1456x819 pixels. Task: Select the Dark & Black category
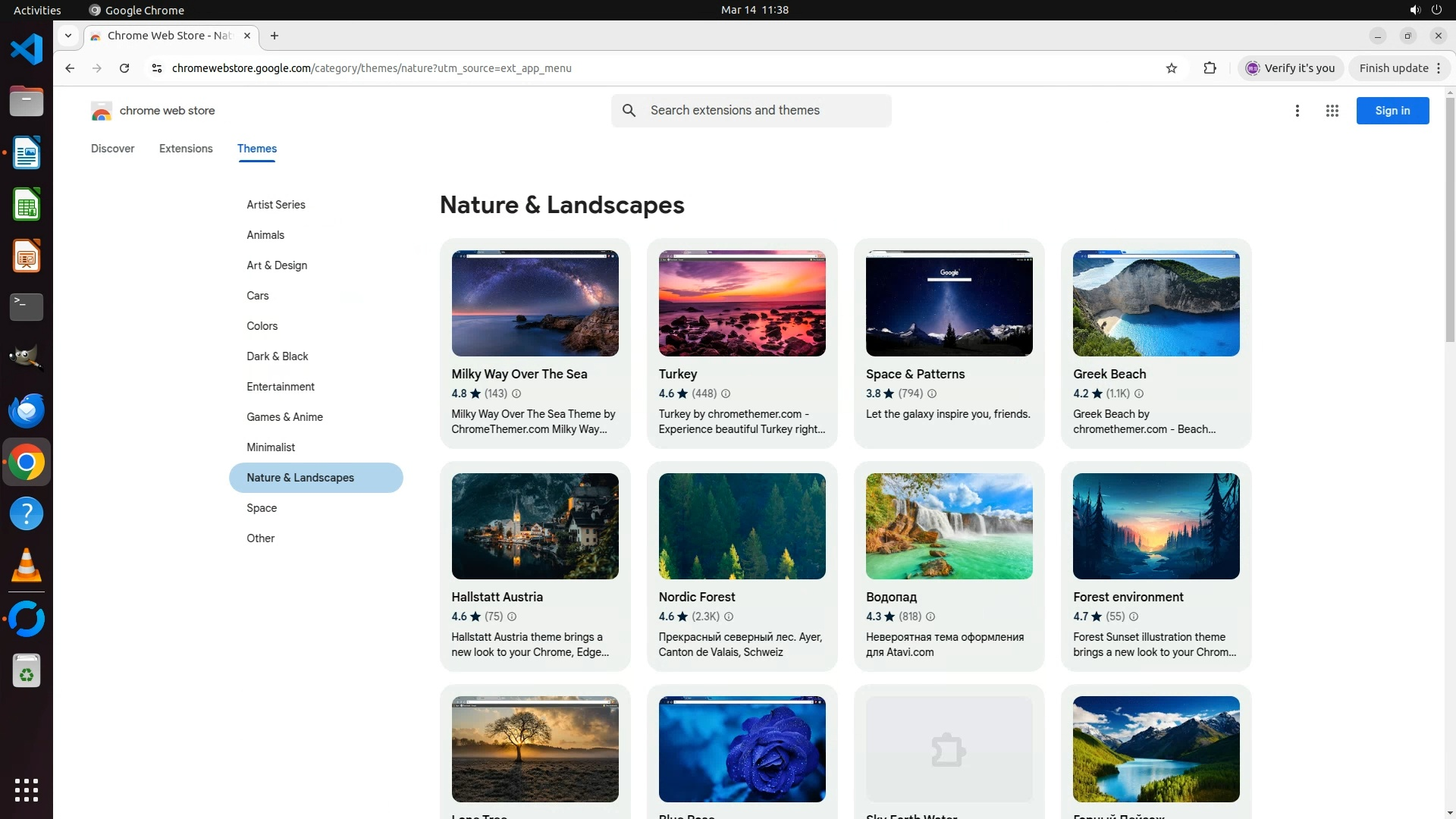click(x=277, y=356)
